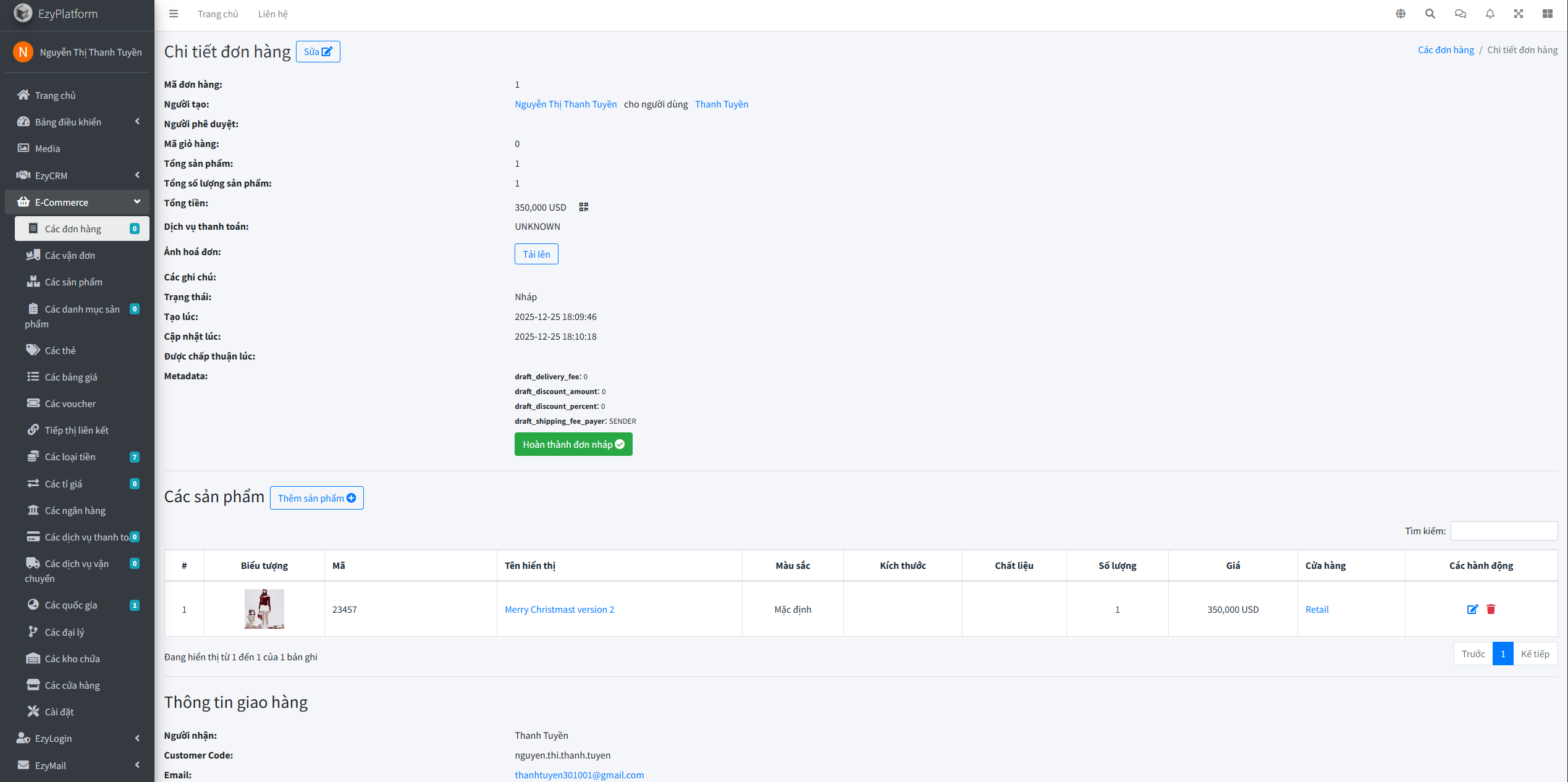Screen dimensions: 1568x782
Task: Open the language globe icon in header
Action: (x=1401, y=14)
